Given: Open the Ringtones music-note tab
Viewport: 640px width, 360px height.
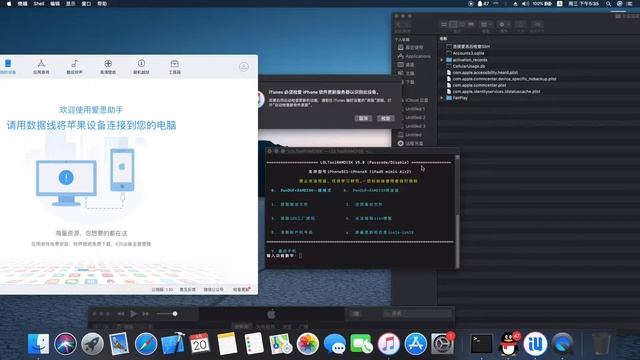Looking at the screenshot, I should point(74,67).
